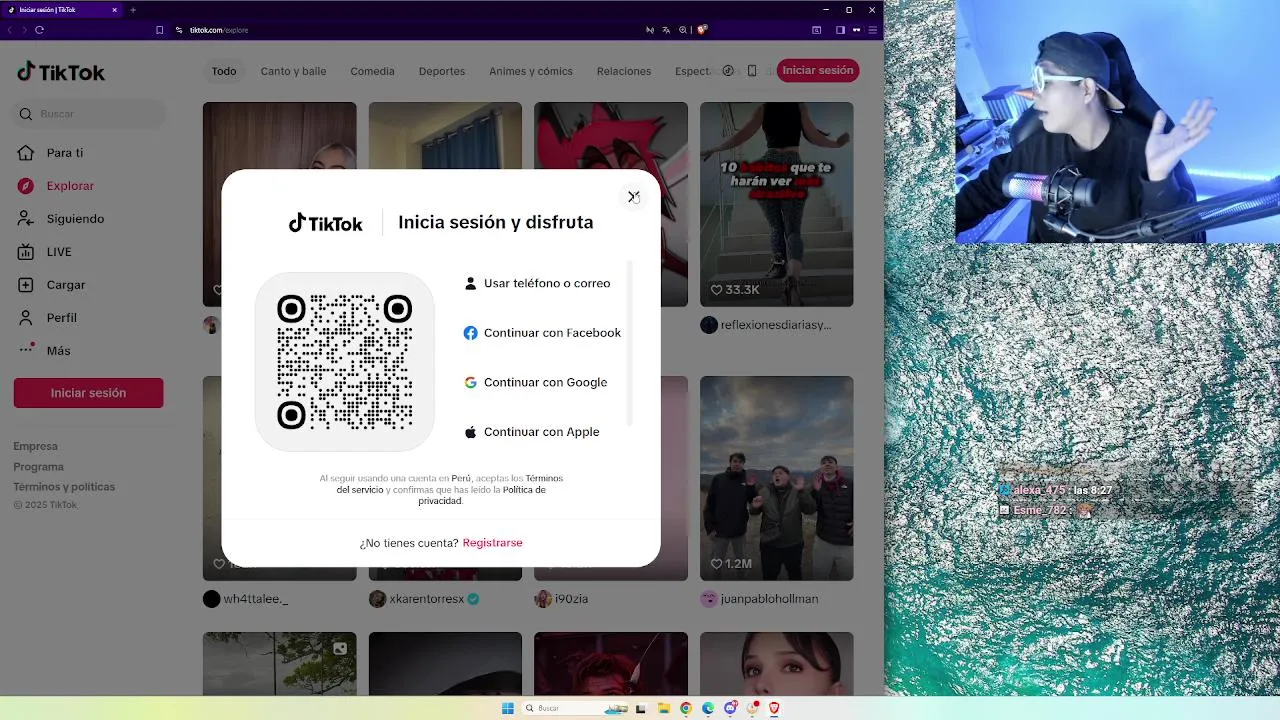
Task: Select the Todo category tab
Action: point(224,71)
